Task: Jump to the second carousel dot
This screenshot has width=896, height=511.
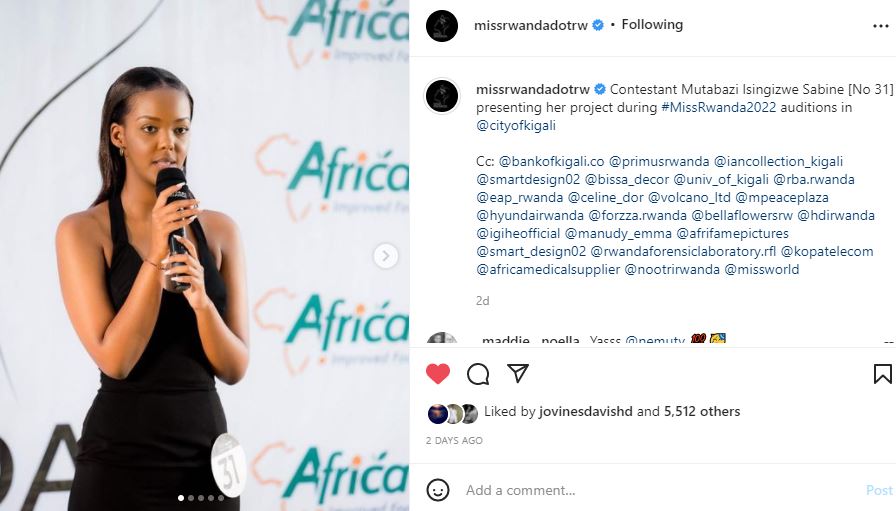Action: click(191, 497)
